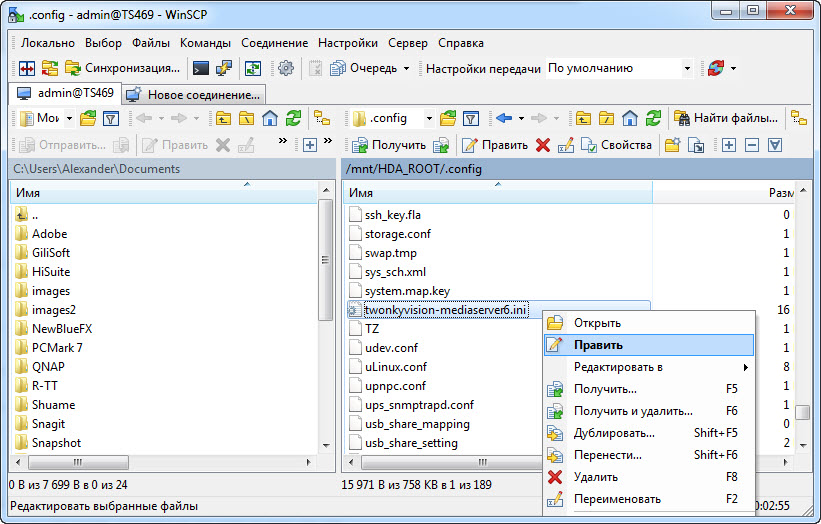Expand the Queue dropdown arrow
This screenshot has height=524, width=821.
tap(406, 68)
